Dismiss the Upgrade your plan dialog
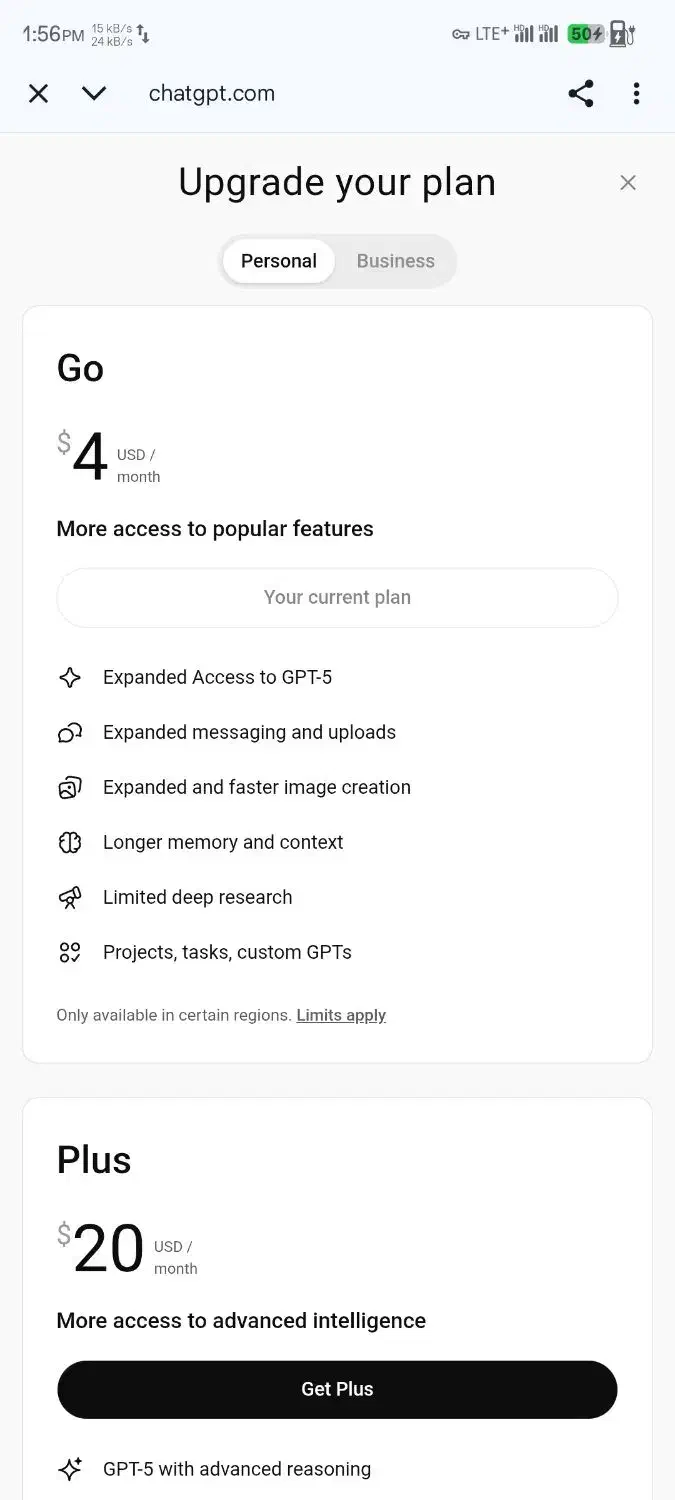 tap(628, 183)
